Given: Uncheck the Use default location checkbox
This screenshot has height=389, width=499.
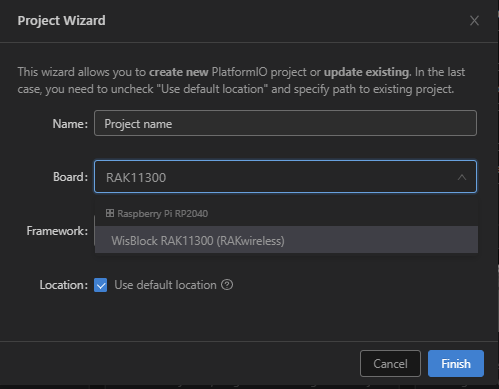Looking at the screenshot, I should [100, 285].
